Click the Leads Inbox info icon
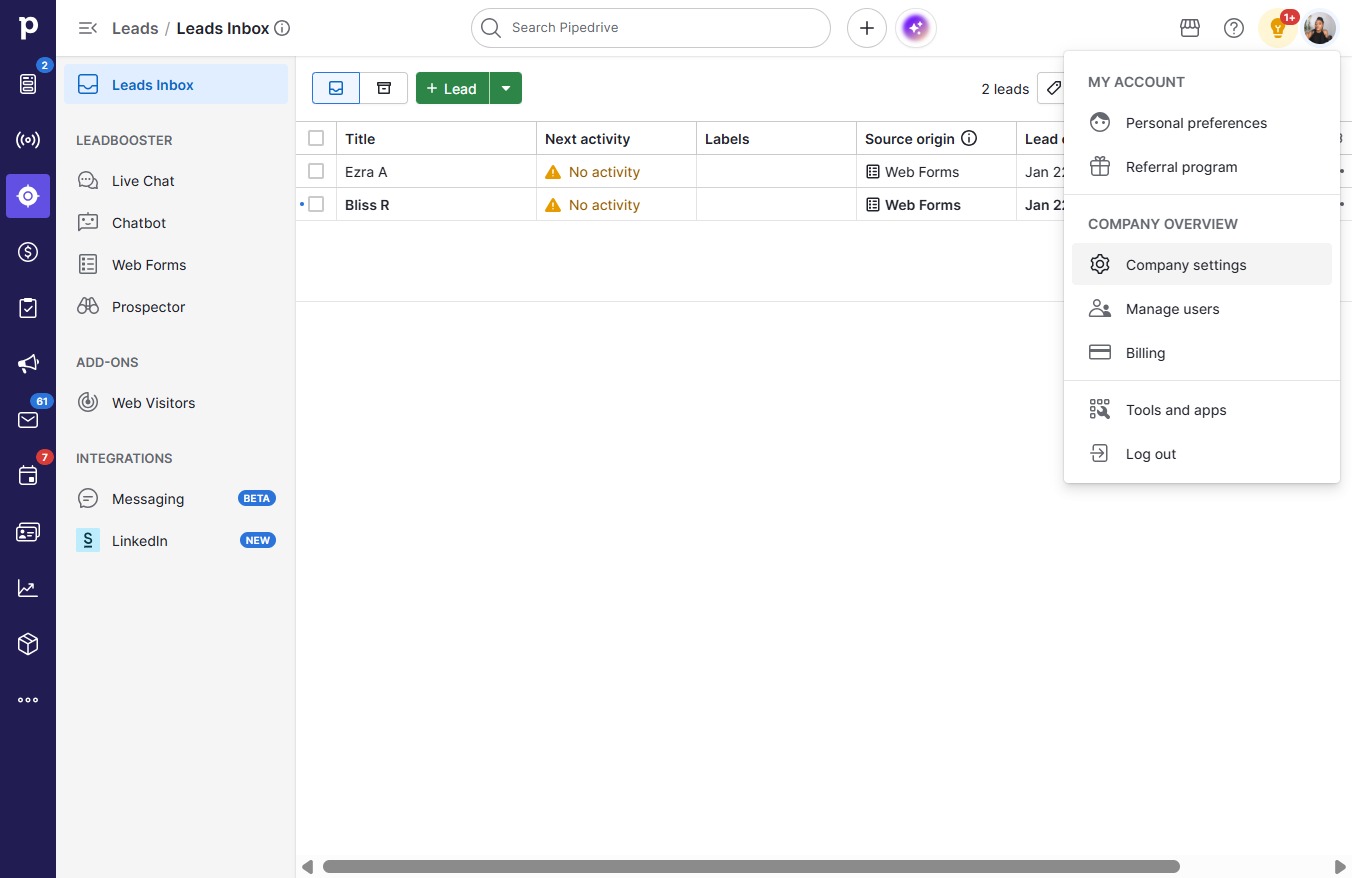The width and height of the screenshot is (1352, 878). pyautogui.click(x=282, y=28)
